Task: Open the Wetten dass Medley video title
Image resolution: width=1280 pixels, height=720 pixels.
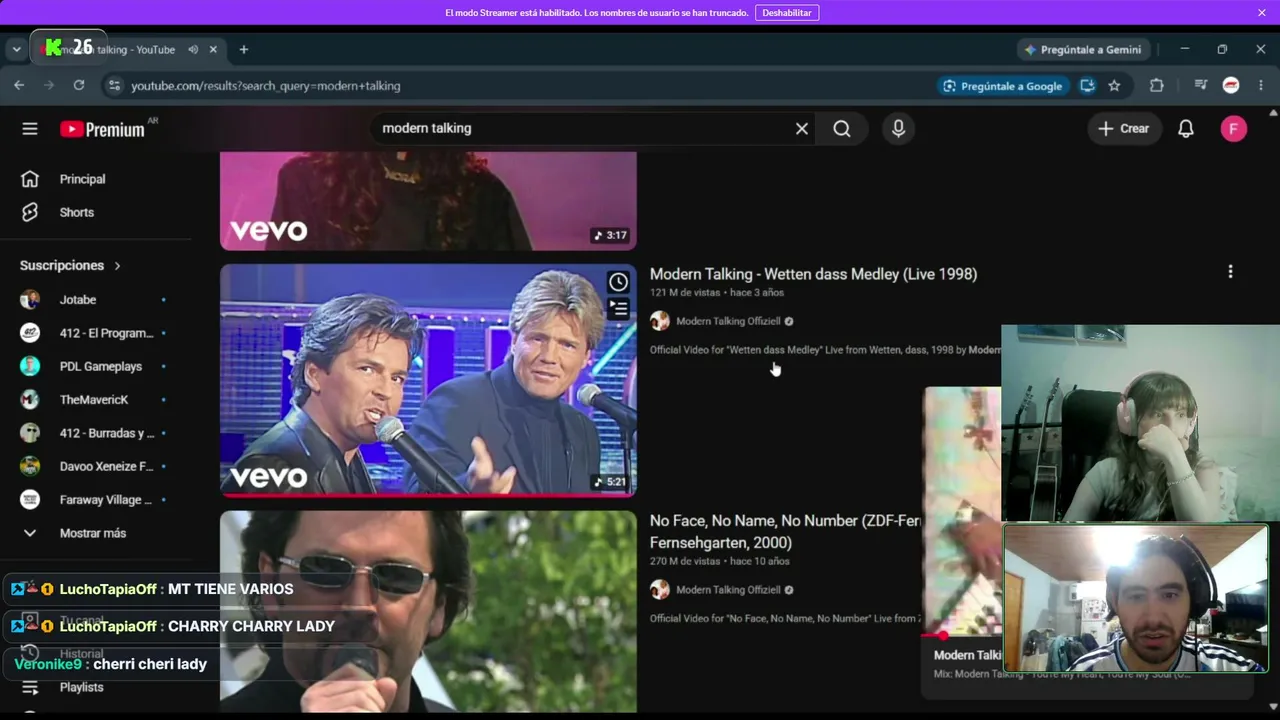Action: (813, 274)
